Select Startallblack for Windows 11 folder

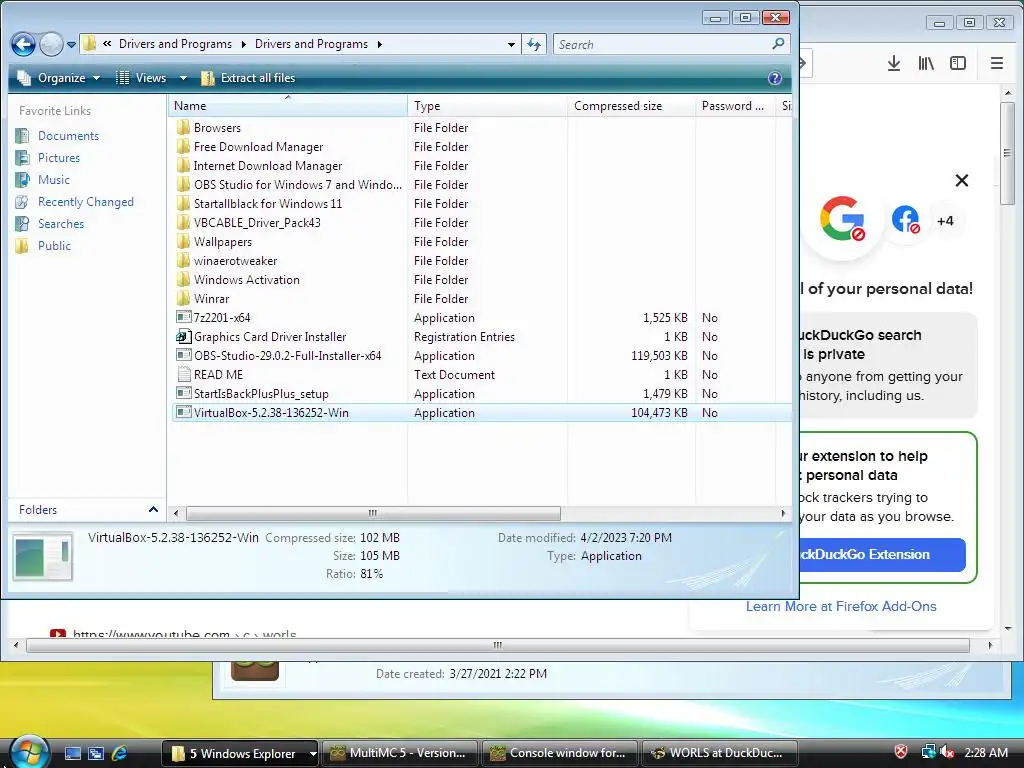(x=259, y=203)
